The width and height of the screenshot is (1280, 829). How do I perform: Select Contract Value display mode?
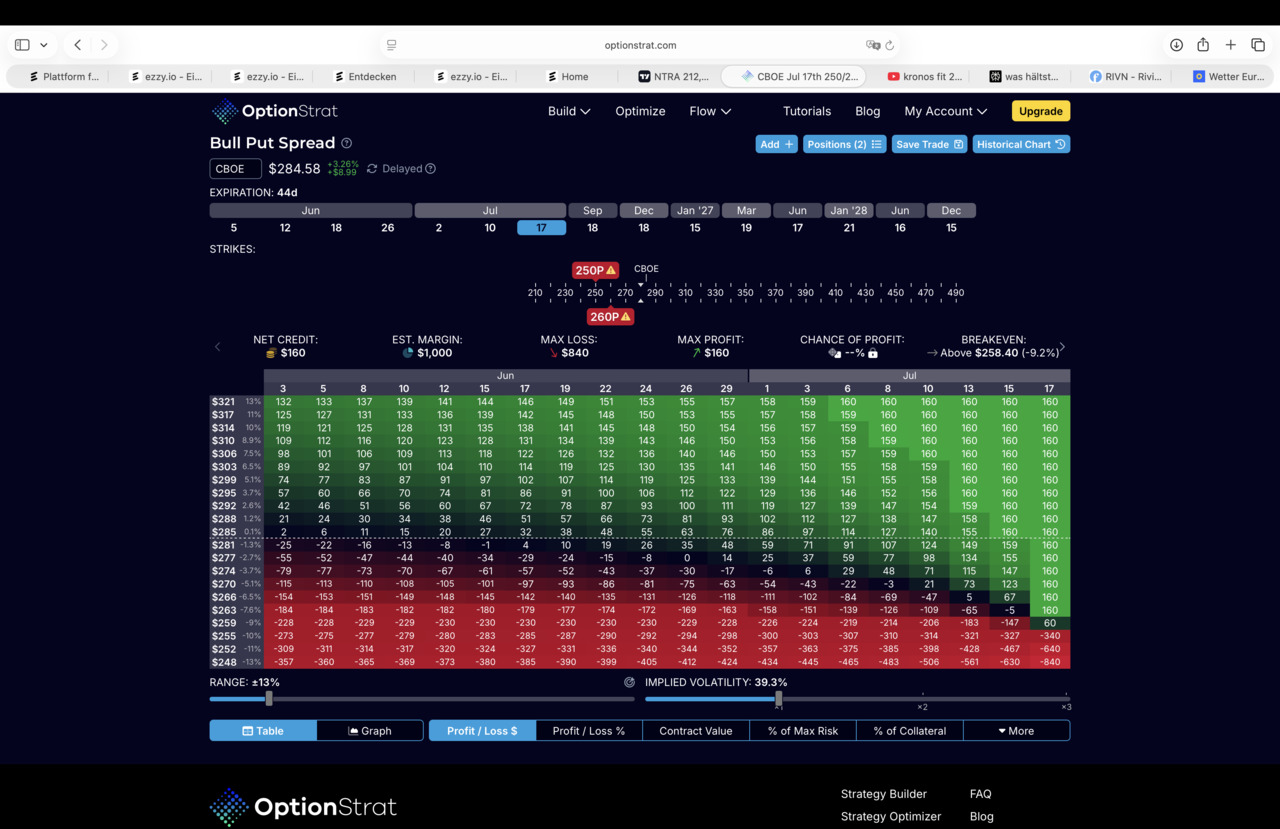point(696,731)
